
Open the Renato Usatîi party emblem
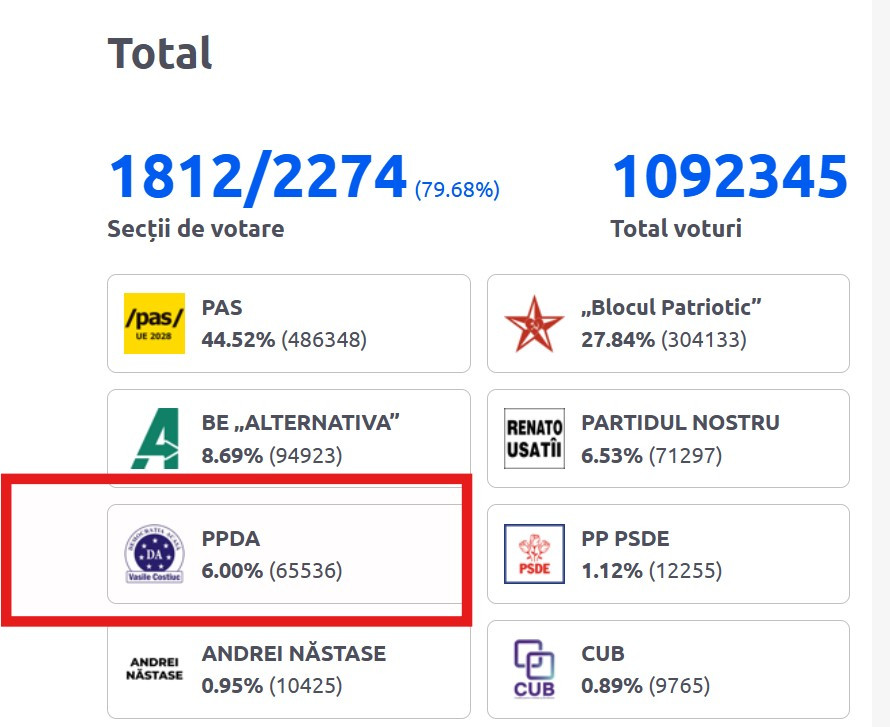tap(533, 438)
